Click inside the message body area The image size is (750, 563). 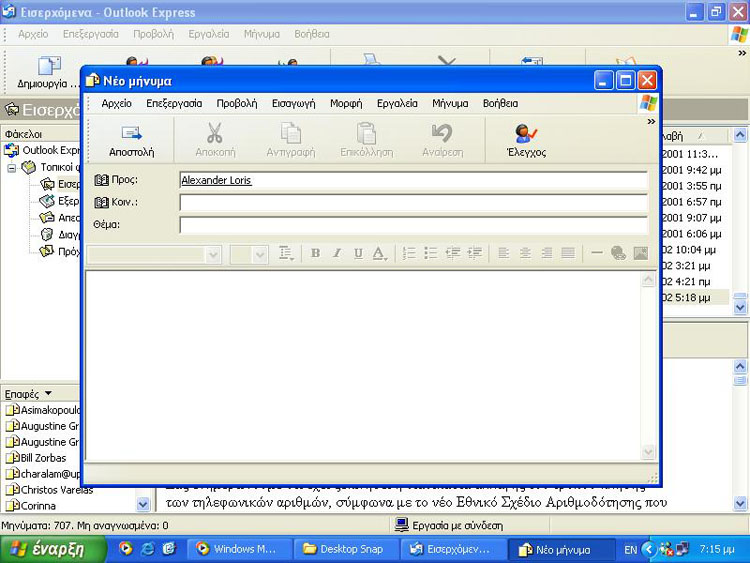tap(364, 365)
